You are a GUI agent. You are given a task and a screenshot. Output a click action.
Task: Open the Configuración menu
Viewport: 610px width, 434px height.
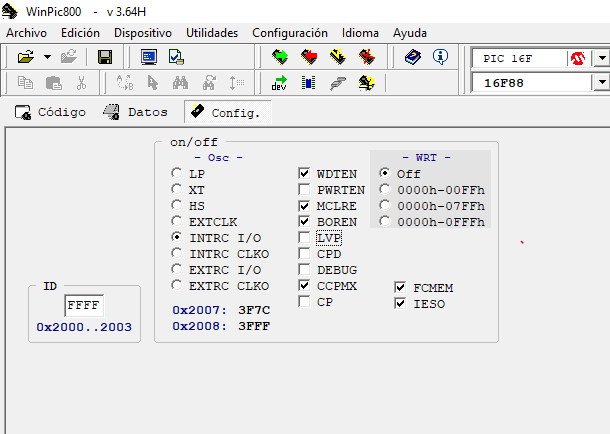(x=290, y=33)
